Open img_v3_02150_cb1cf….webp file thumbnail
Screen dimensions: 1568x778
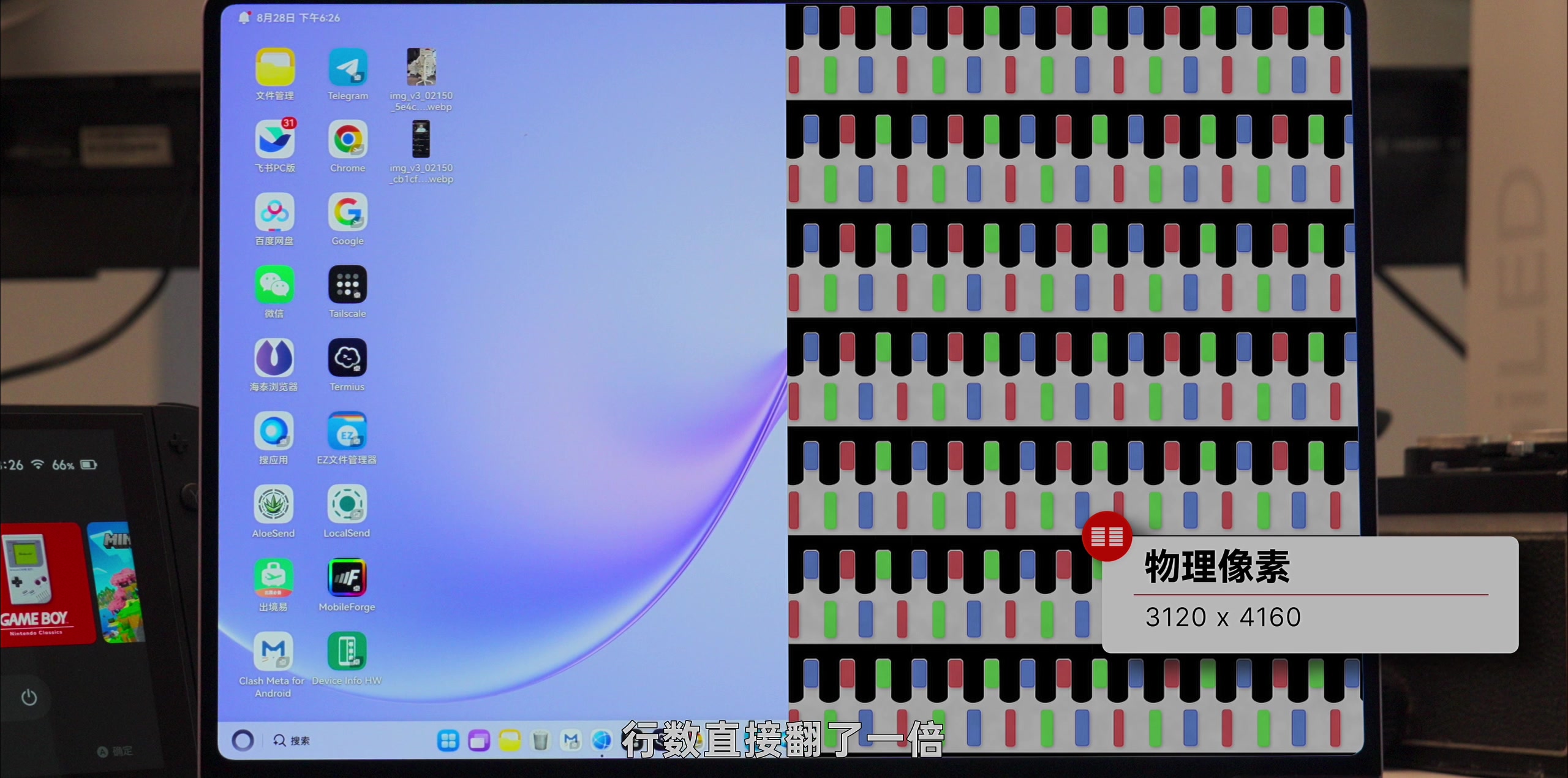coord(421,139)
